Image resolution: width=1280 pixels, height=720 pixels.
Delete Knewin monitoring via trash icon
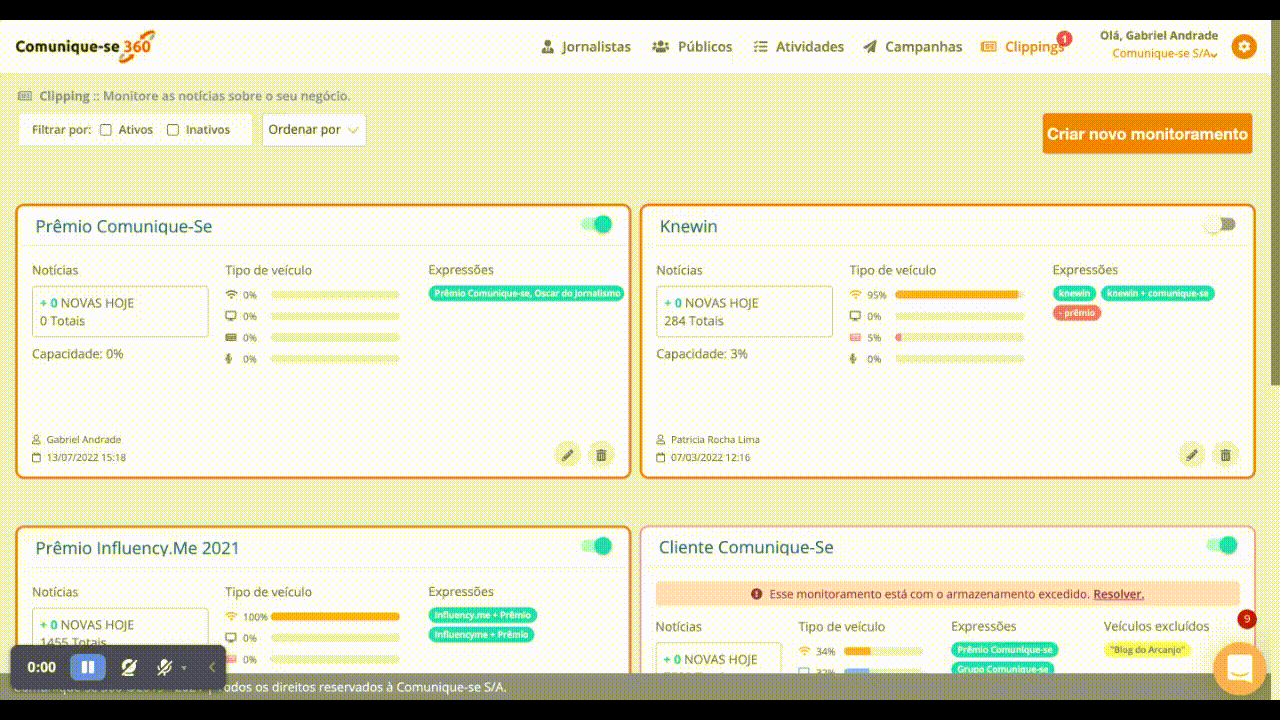coord(1225,455)
